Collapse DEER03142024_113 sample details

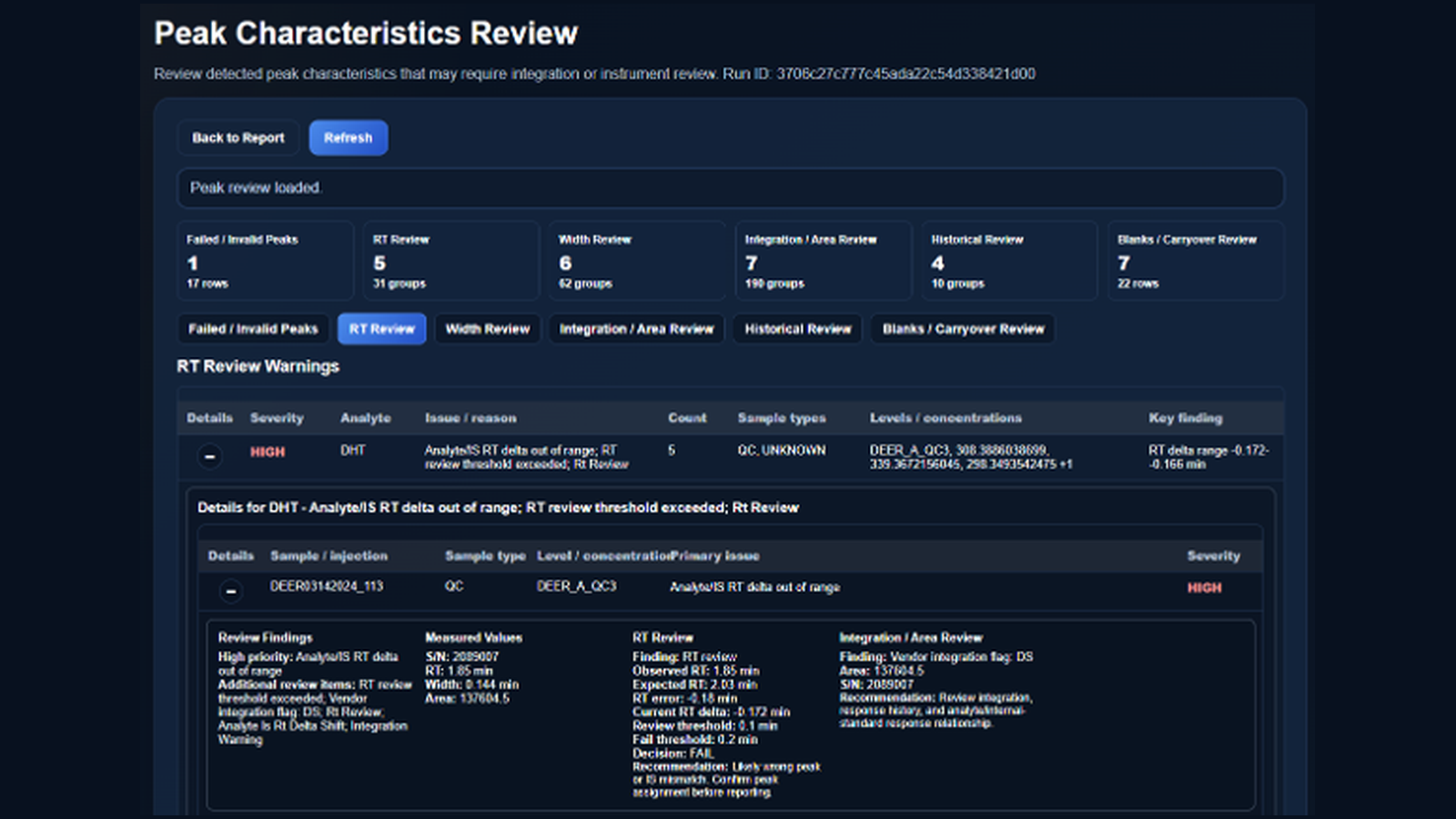tap(231, 591)
